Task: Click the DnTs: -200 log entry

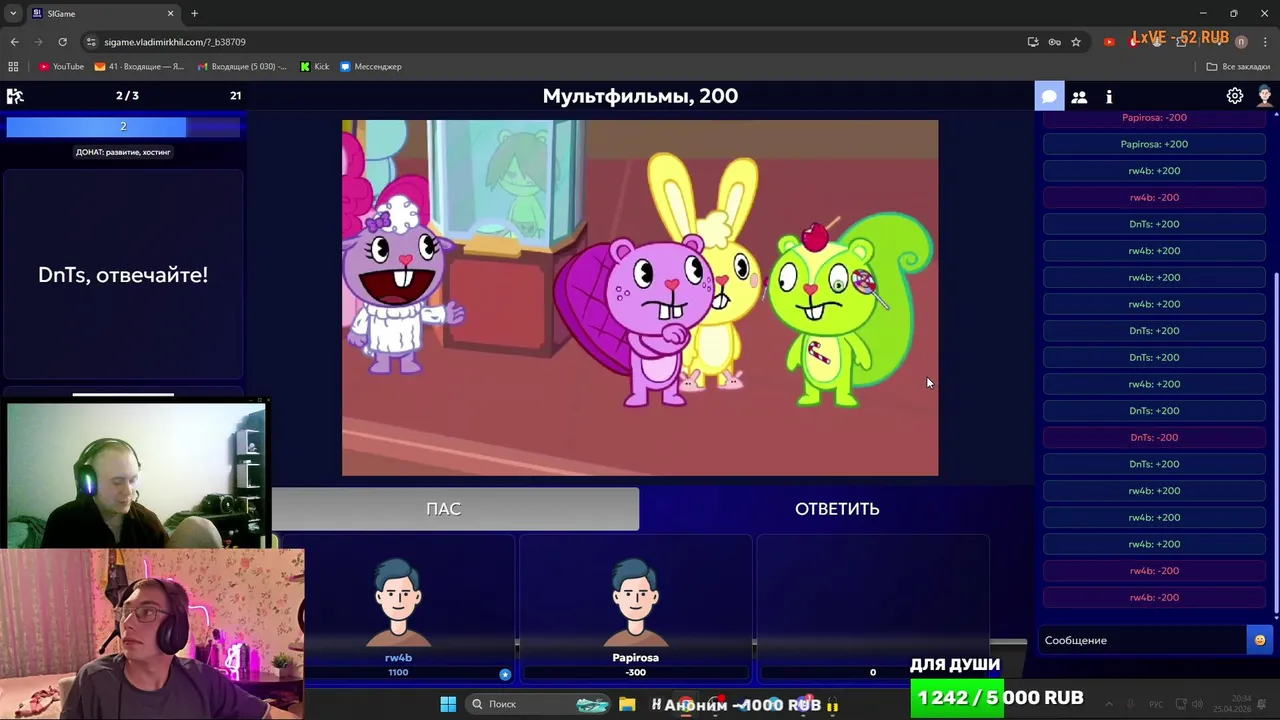Action: pyautogui.click(x=1154, y=437)
